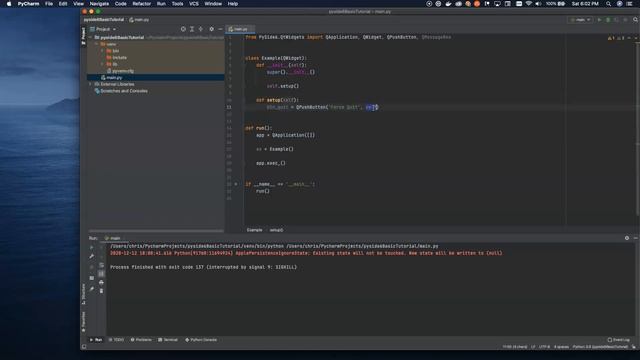Image resolution: width=640 pixels, height=360 pixels.
Task: Open Run panel settings gear
Action: [627, 238]
